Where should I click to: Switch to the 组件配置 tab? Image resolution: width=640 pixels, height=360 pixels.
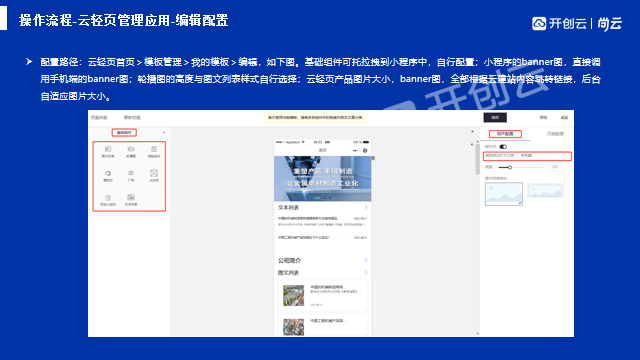coord(505,134)
